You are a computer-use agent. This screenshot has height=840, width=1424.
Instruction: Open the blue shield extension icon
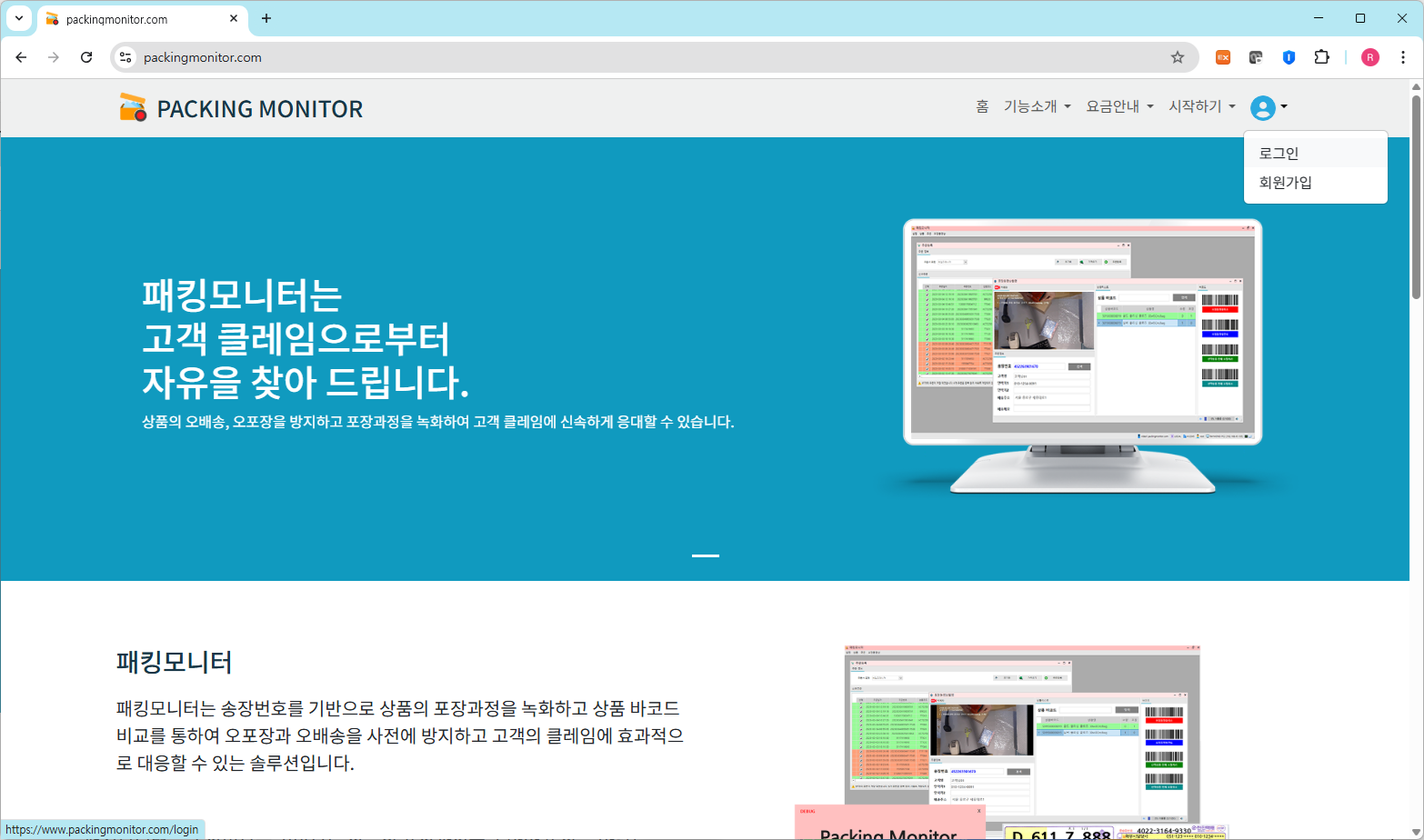(1289, 57)
